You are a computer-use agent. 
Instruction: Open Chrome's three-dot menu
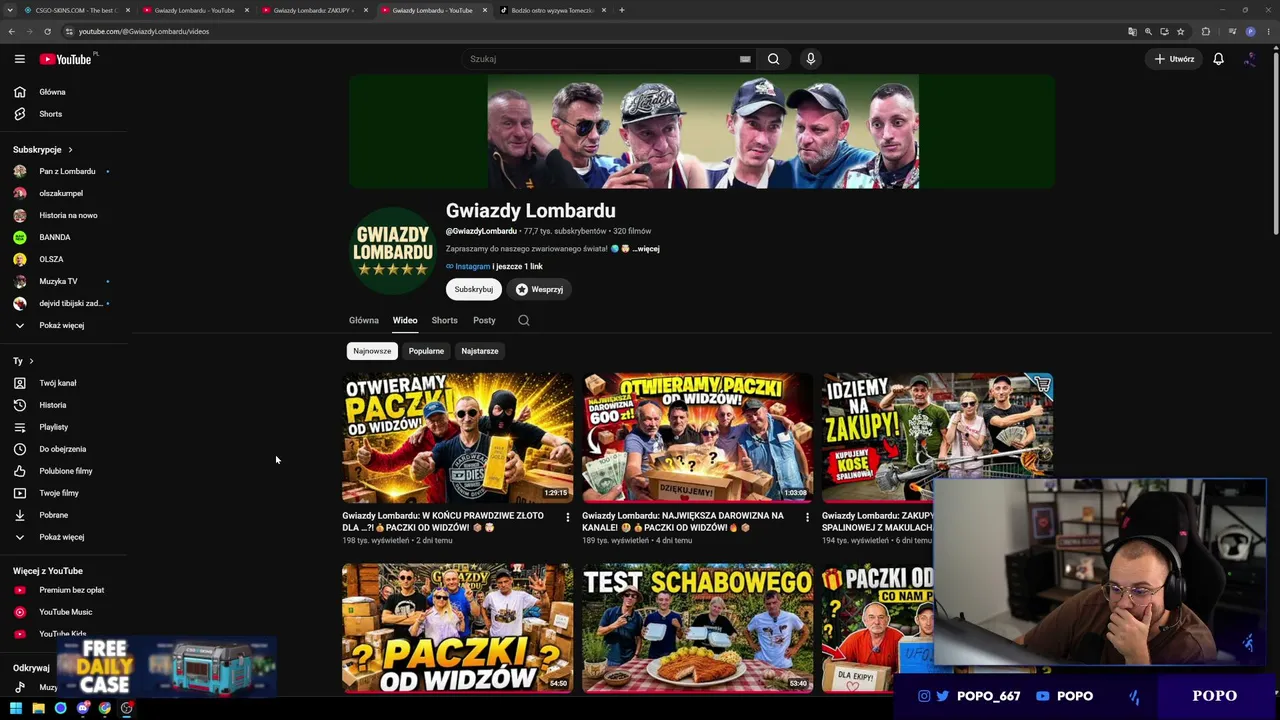1268,31
